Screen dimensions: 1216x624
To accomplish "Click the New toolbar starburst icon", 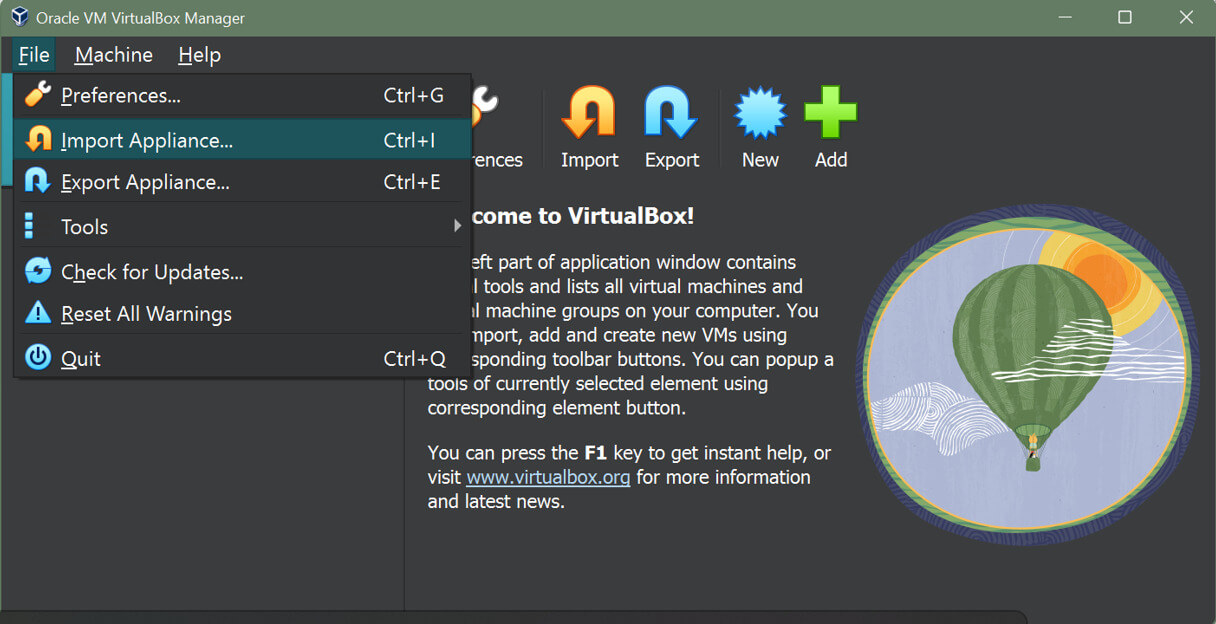I will point(760,112).
